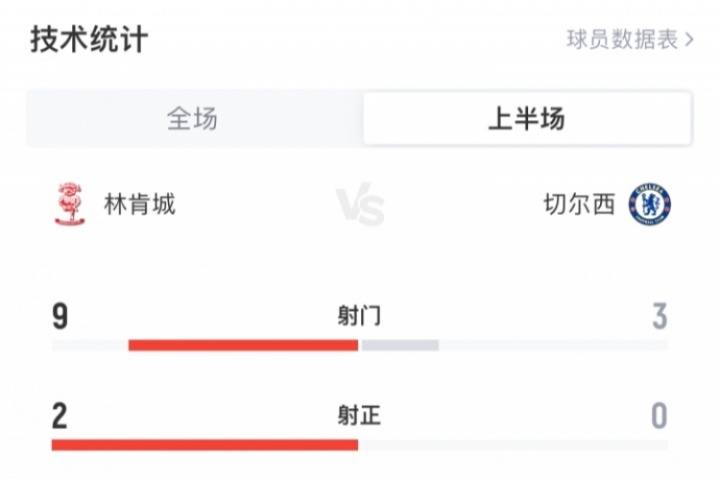Click the Chelsea club badge

point(649,204)
